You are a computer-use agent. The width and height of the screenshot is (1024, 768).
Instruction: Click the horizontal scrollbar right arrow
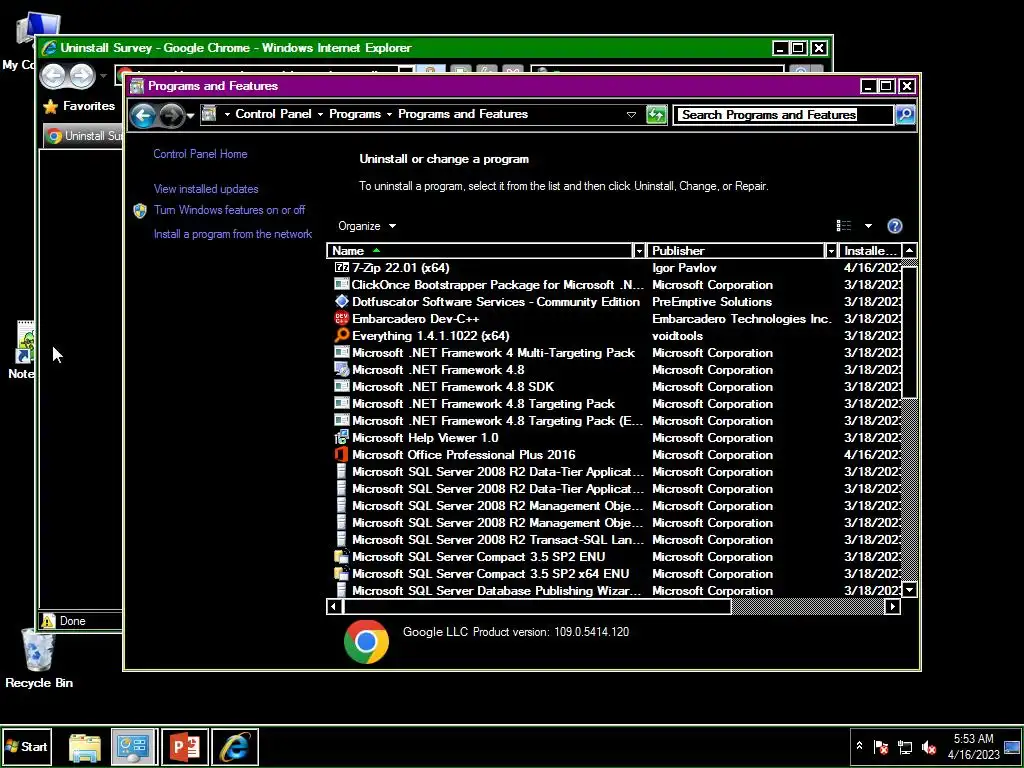892,607
